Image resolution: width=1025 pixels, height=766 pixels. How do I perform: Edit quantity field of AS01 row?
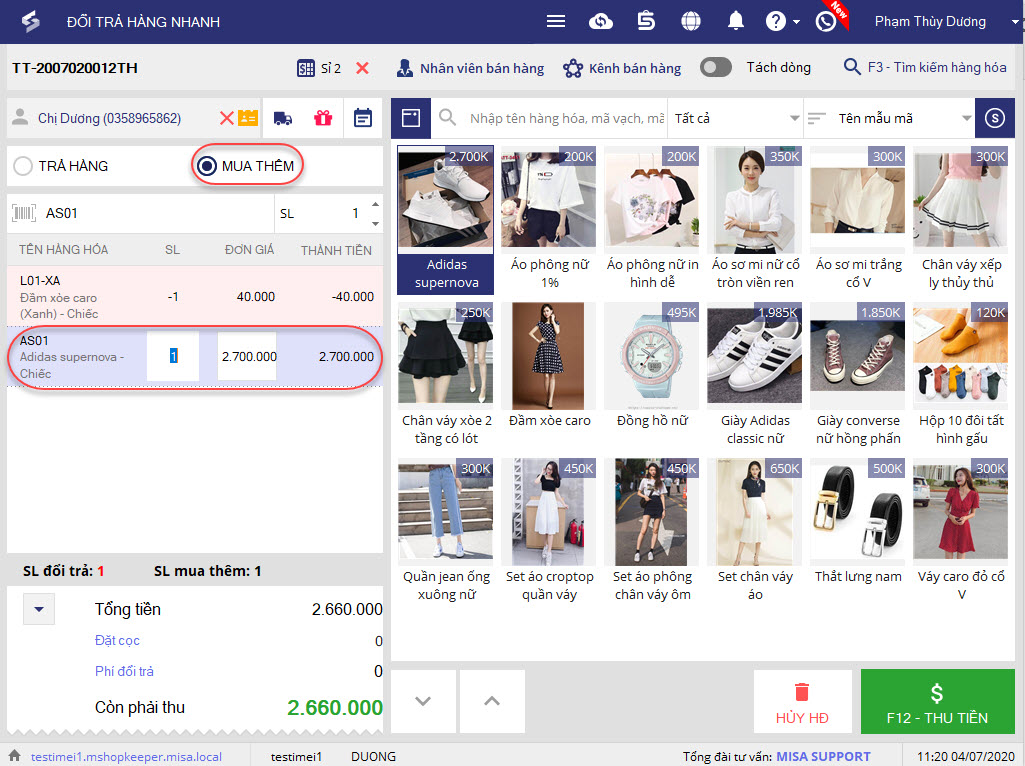pos(173,356)
